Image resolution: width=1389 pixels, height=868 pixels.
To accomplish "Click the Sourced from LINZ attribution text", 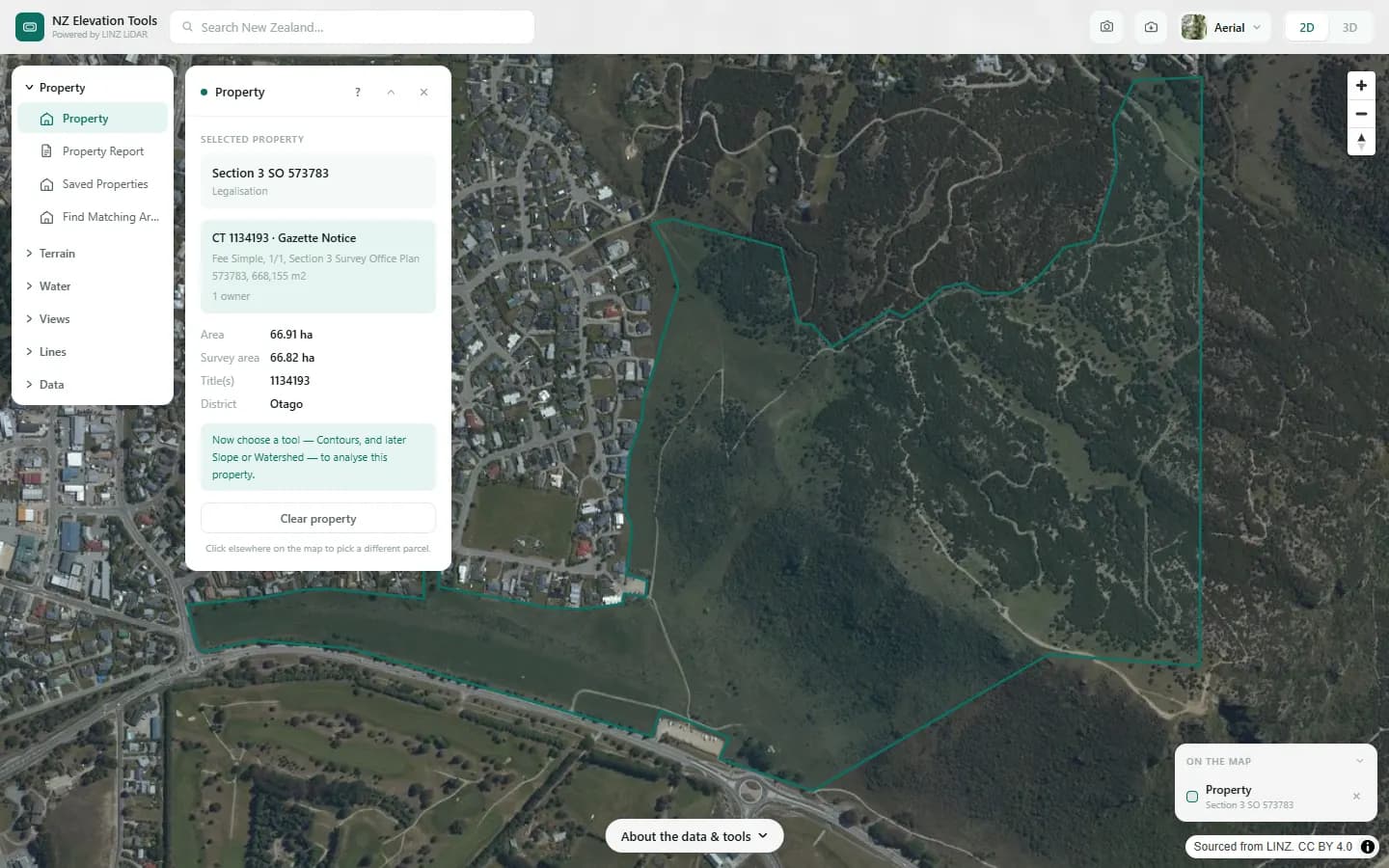I will [1272, 847].
